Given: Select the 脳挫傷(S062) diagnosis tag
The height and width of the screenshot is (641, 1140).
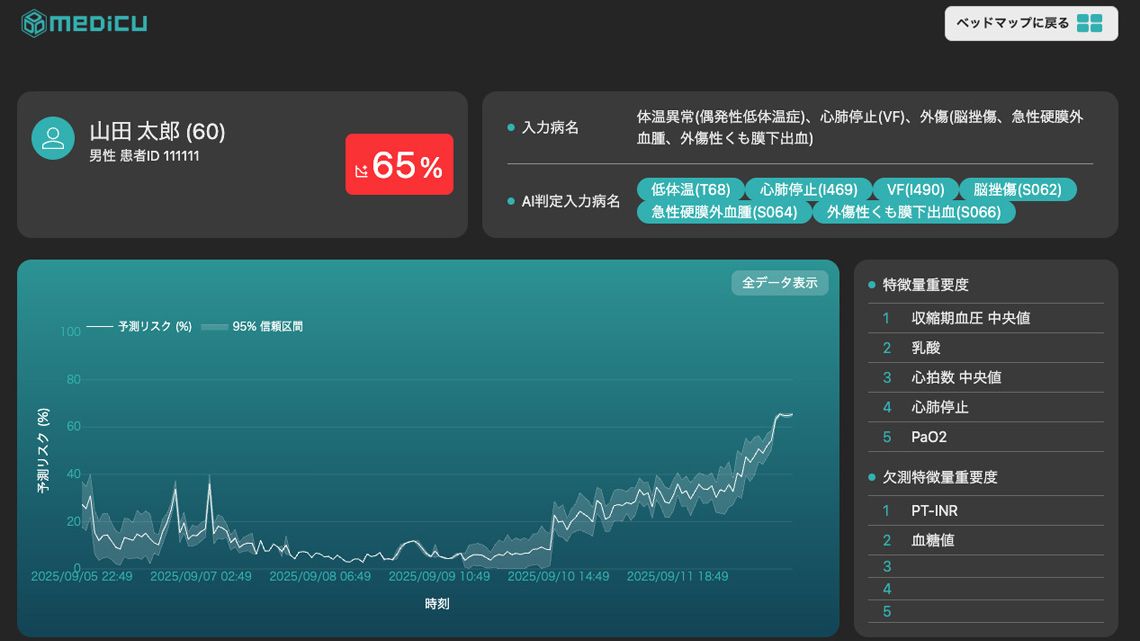Looking at the screenshot, I should coord(1017,189).
